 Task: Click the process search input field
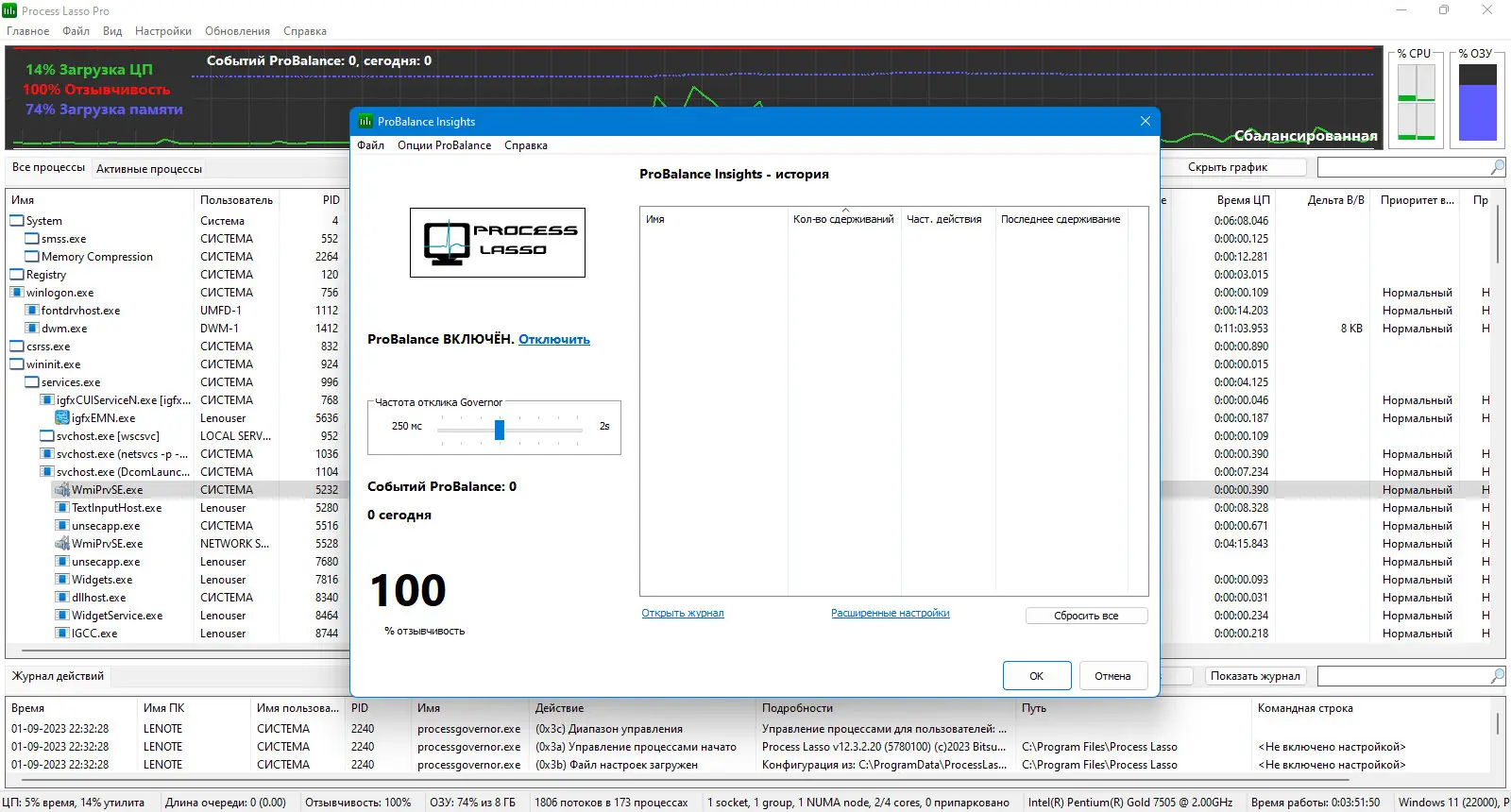[1403, 167]
